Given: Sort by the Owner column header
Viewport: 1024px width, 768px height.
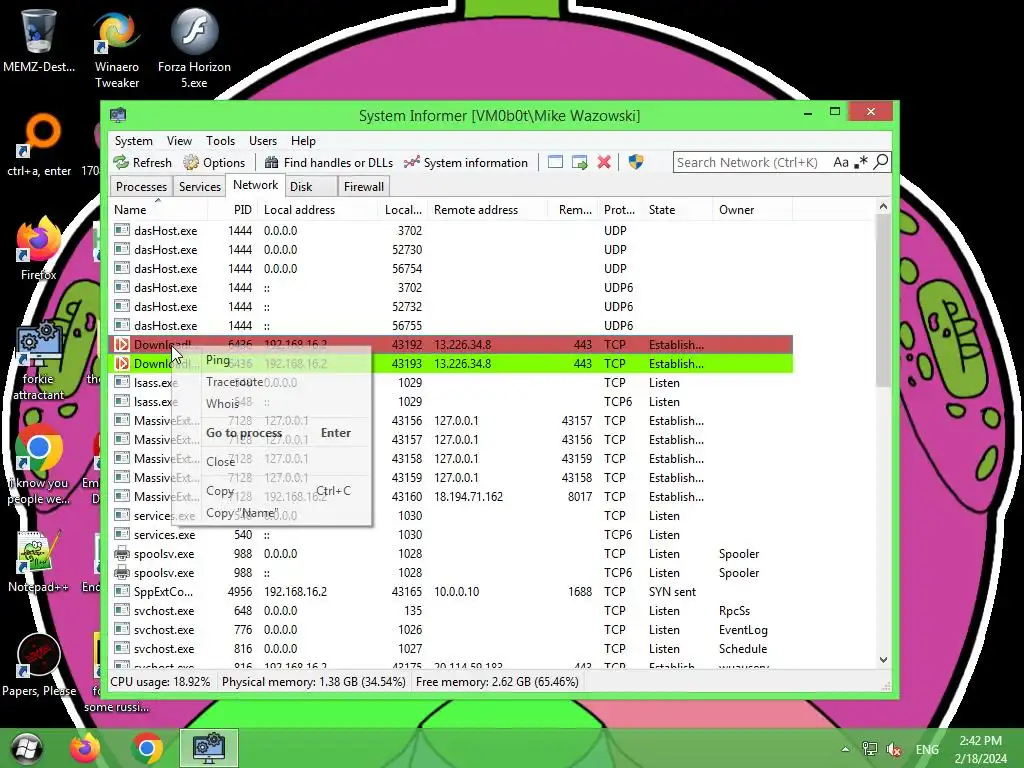Looking at the screenshot, I should 752,210.
